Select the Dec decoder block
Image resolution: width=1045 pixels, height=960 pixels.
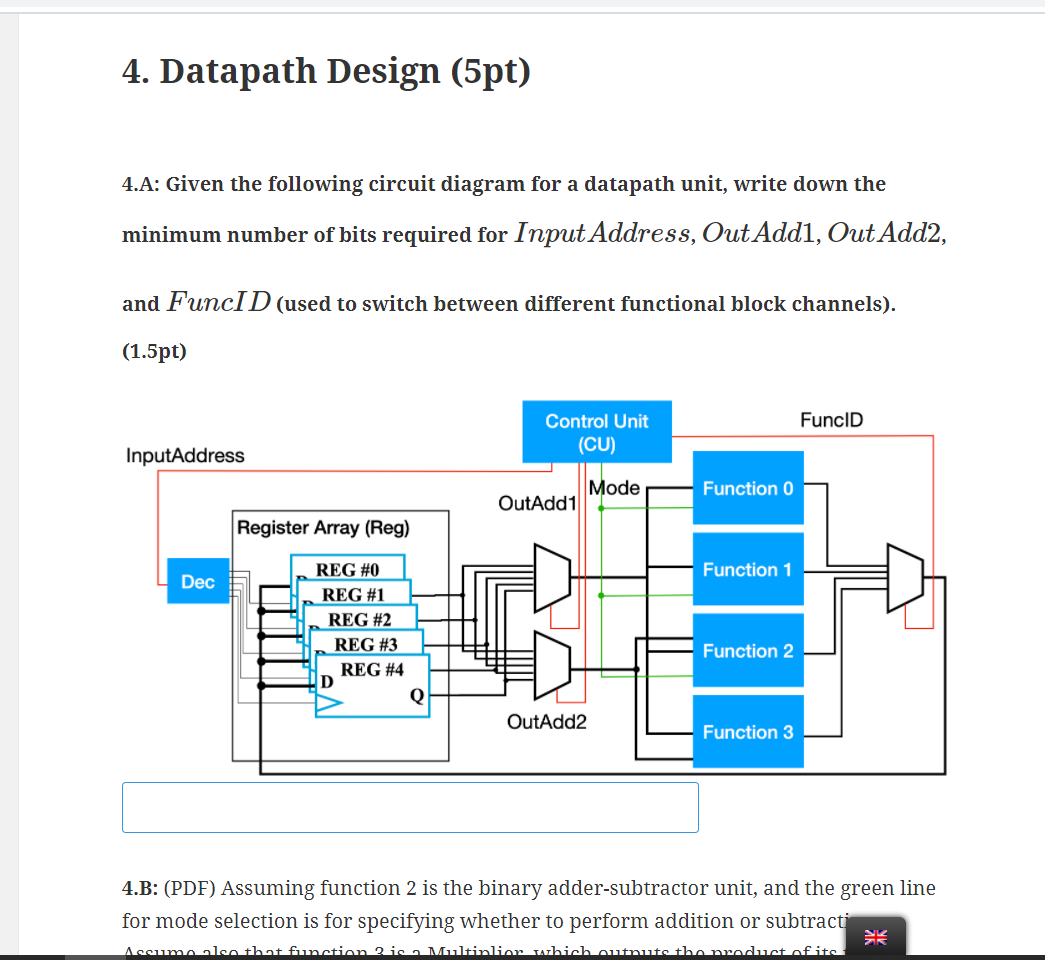pos(197,581)
